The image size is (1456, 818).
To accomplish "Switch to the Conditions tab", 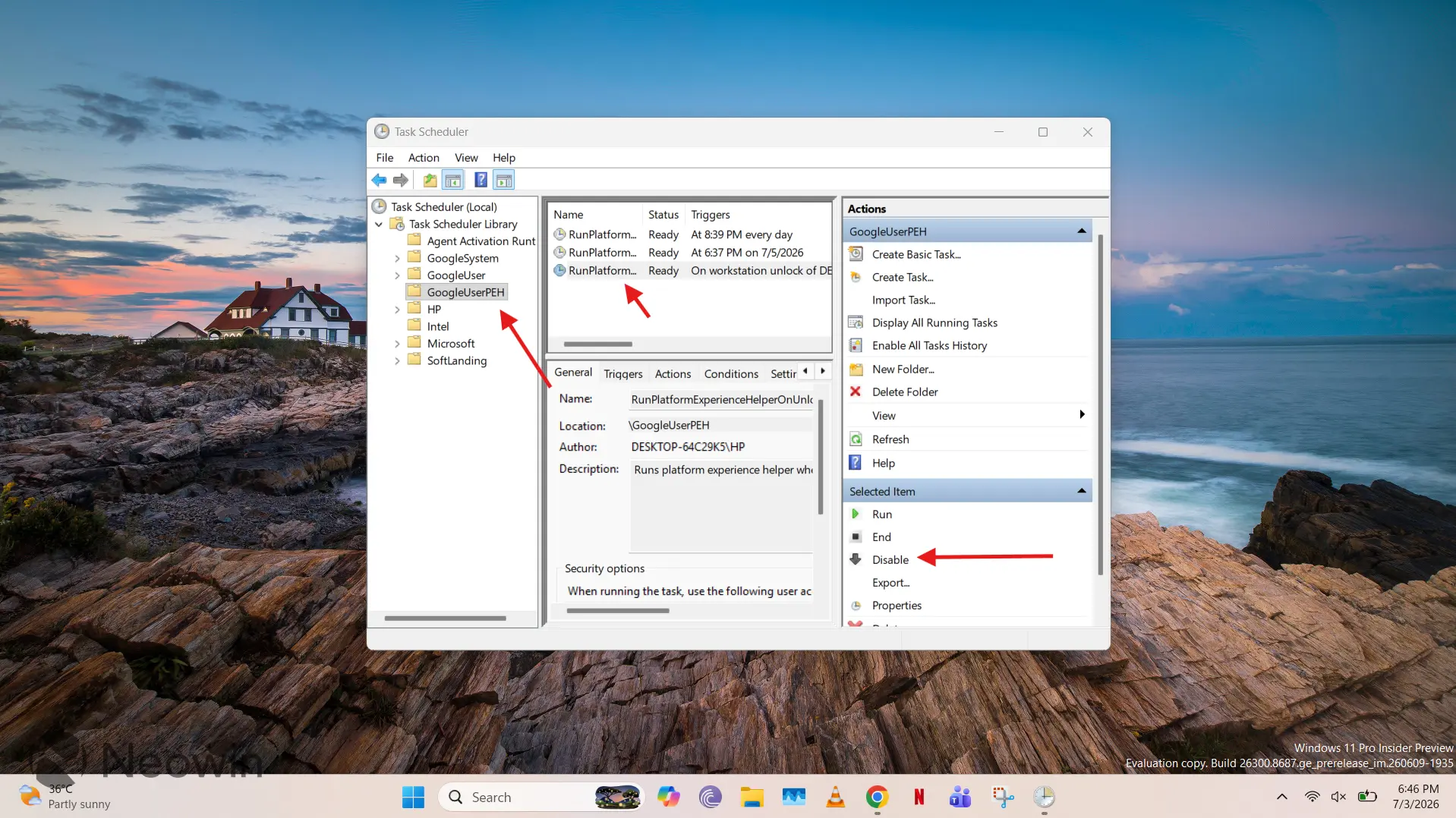I will click(731, 373).
